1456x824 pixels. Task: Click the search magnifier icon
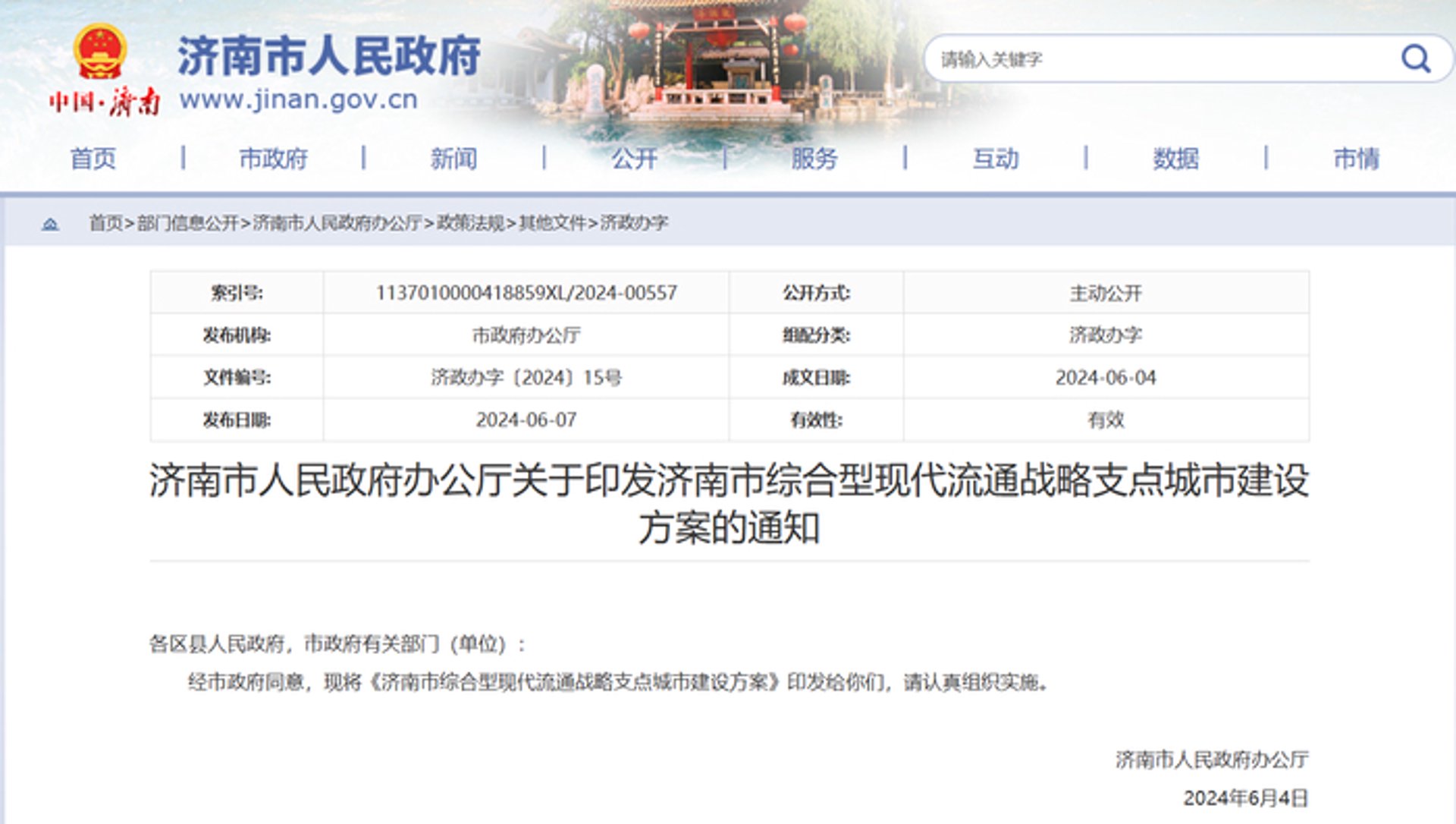click(x=1415, y=58)
